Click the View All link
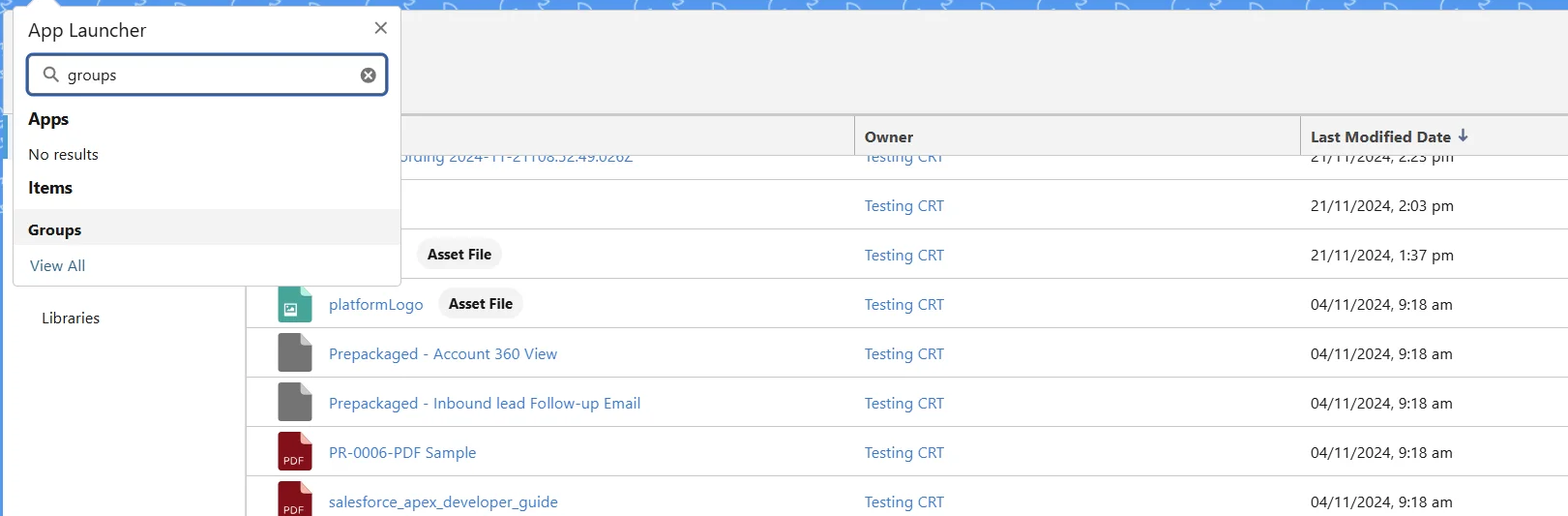 (x=57, y=265)
